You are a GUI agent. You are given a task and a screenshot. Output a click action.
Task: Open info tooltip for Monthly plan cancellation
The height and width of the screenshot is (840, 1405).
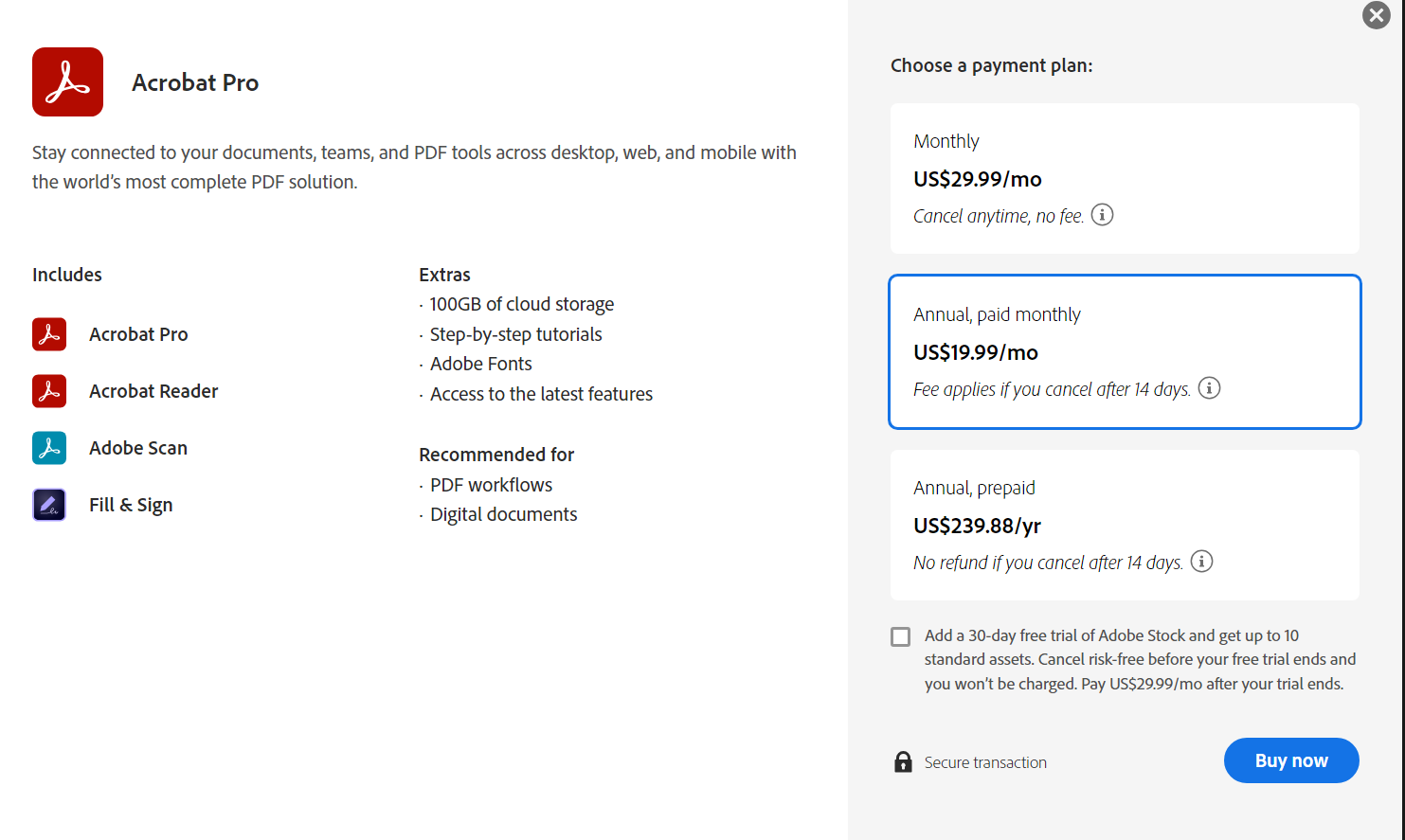pos(1102,215)
